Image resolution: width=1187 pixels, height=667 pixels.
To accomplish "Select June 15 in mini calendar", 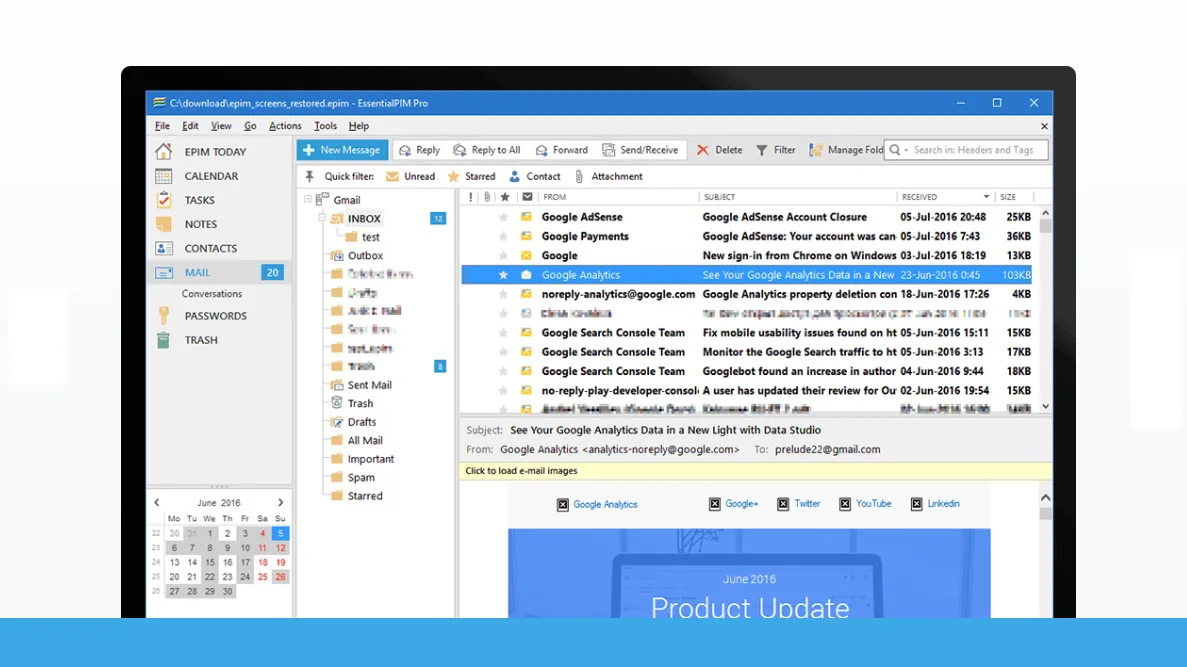I will click(210, 563).
